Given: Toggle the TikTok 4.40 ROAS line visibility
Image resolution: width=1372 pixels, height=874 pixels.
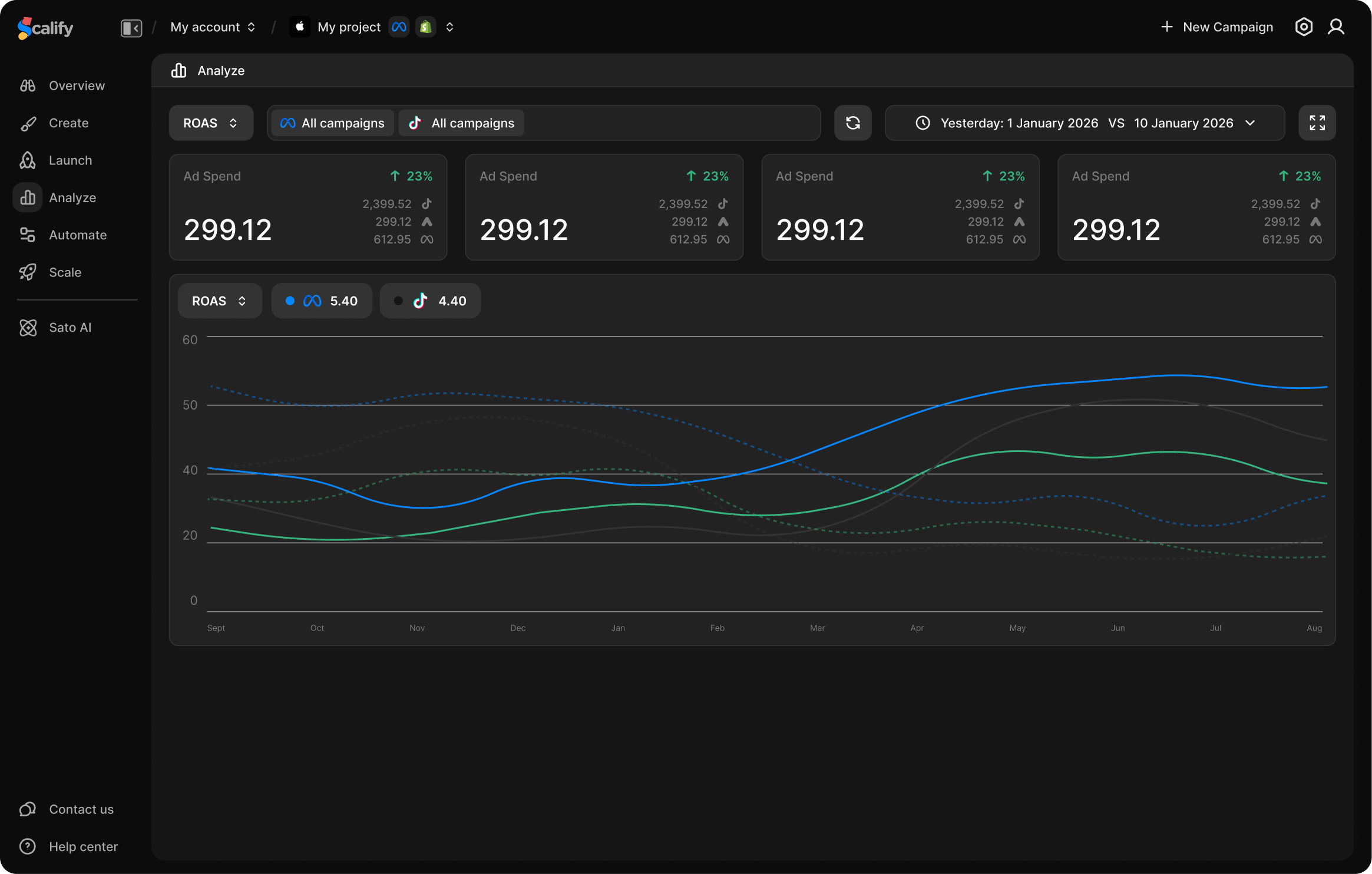Looking at the screenshot, I should pyautogui.click(x=430, y=301).
